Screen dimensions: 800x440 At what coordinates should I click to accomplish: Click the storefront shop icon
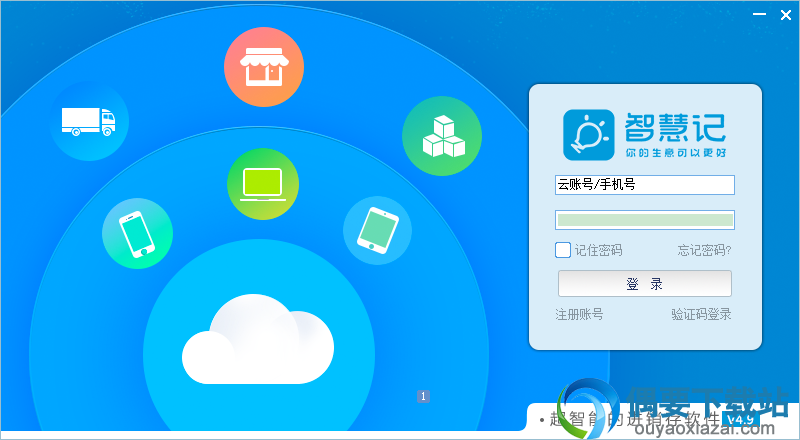(264, 67)
